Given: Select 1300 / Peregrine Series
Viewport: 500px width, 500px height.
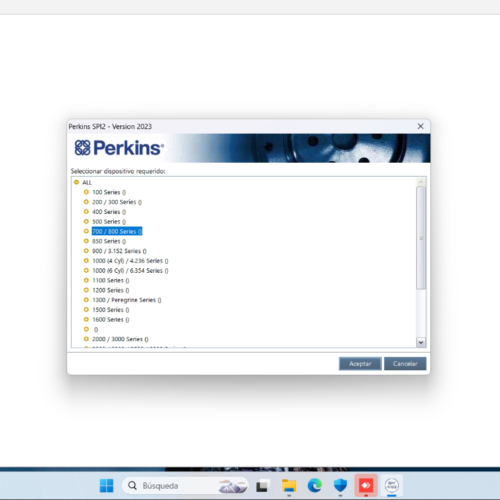Looking at the screenshot, I should 127,300.
